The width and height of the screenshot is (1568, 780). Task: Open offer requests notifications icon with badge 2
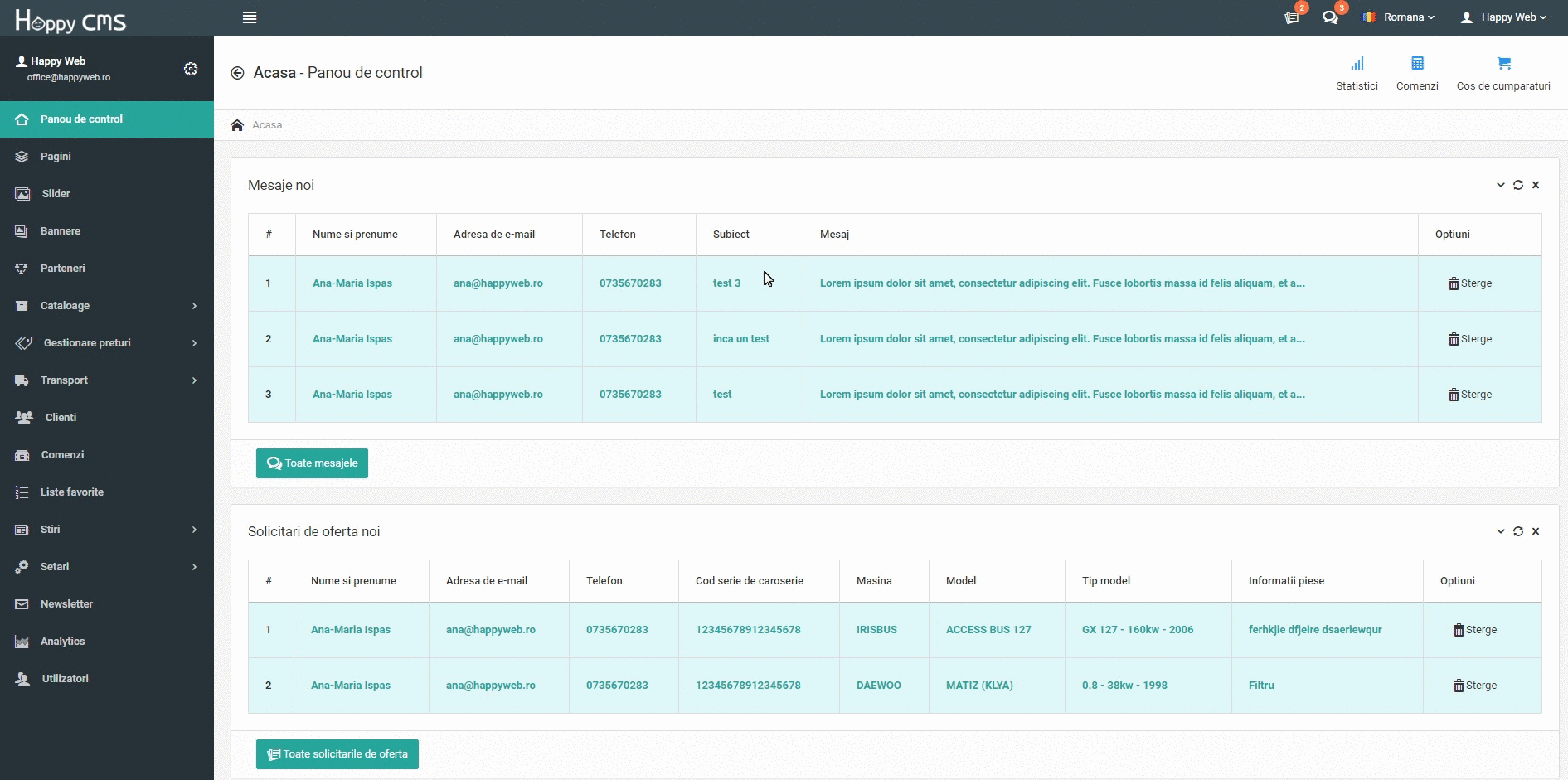coord(1292,17)
